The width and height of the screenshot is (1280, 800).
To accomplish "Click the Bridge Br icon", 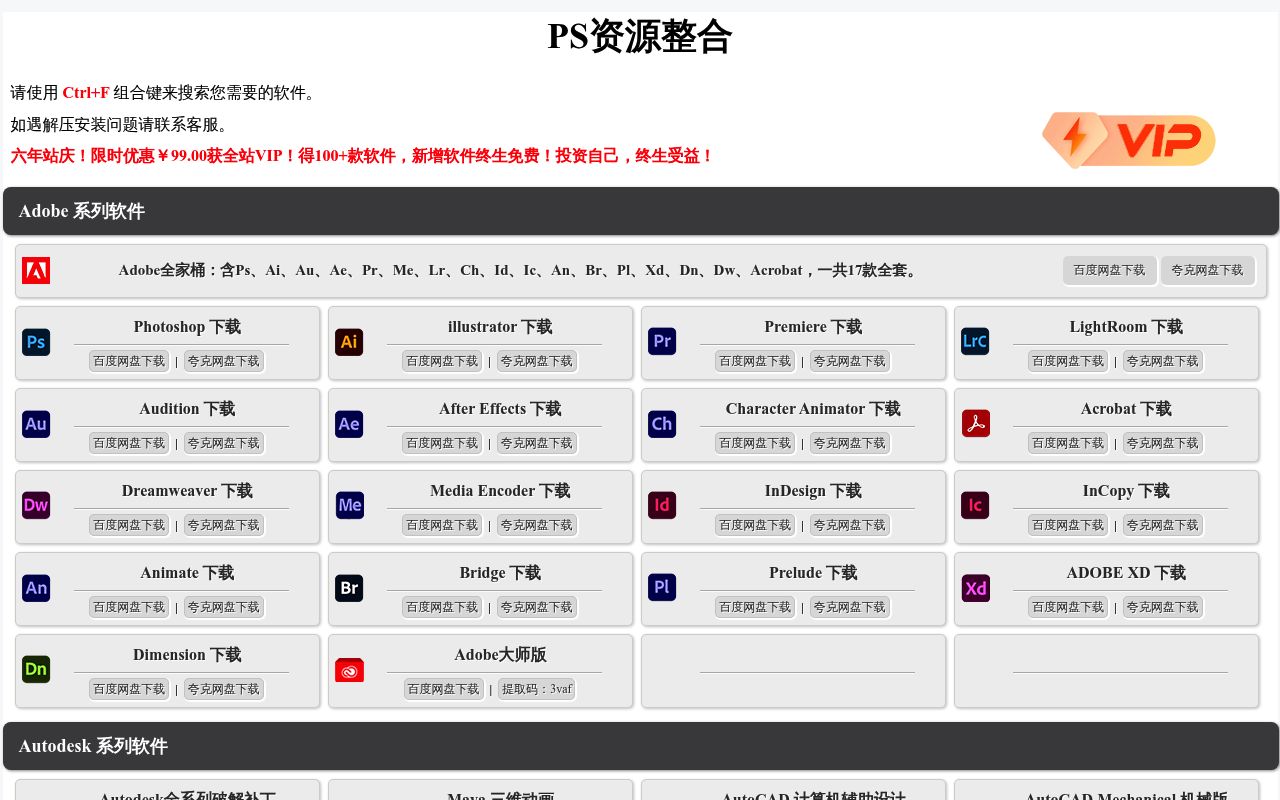I will (x=349, y=588).
